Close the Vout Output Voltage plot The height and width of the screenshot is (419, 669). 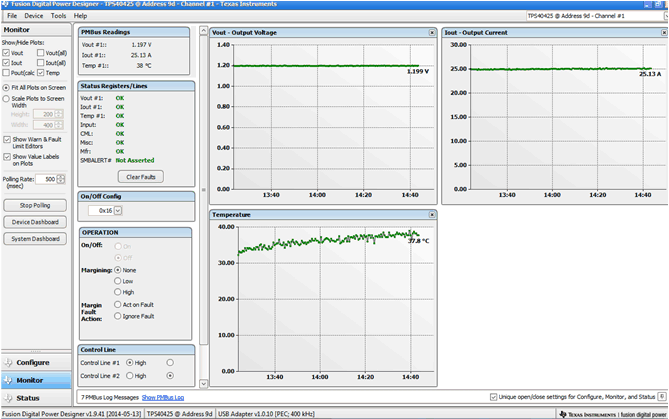click(x=432, y=32)
